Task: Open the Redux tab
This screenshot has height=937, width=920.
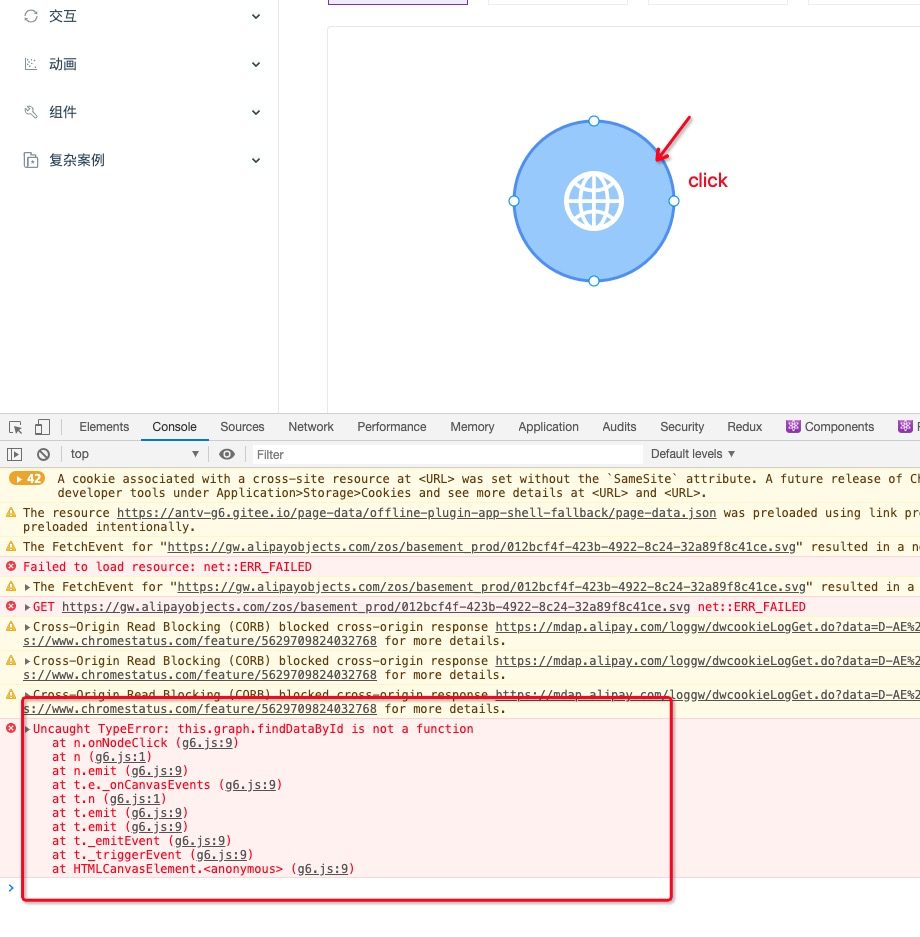Action: tap(744, 427)
